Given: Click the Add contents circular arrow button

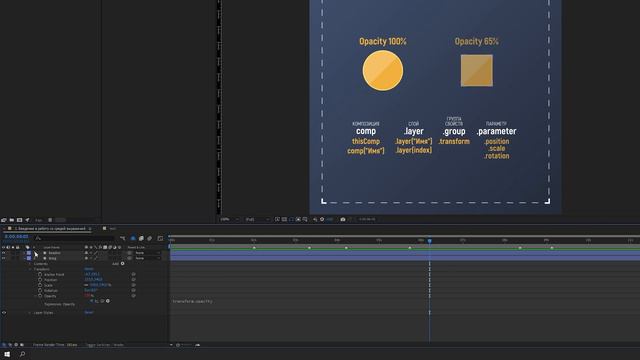Looking at the screenshot, I should (x=122, y=264).
